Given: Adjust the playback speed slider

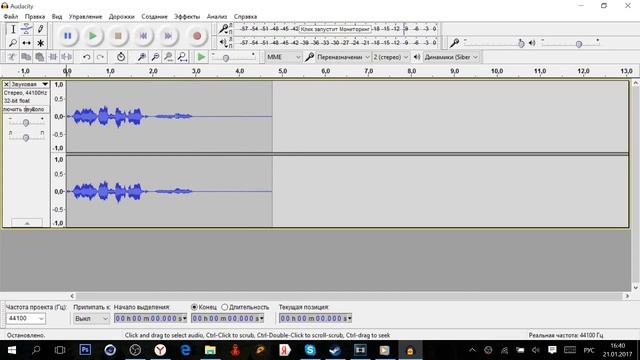Looking at the screenshot, I should tap(234, 58).
